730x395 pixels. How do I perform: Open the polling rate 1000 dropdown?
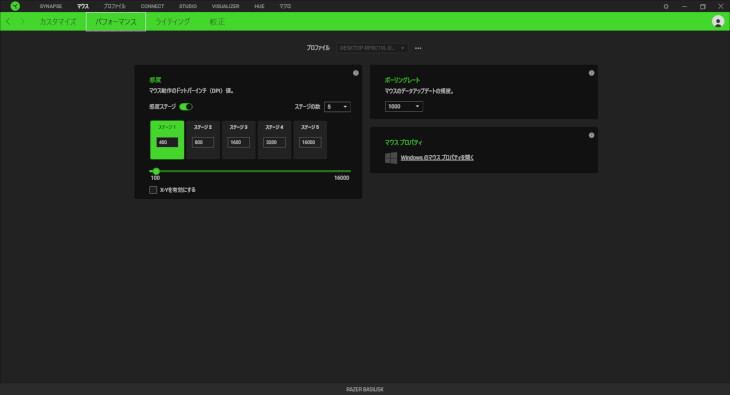(404, 106)
